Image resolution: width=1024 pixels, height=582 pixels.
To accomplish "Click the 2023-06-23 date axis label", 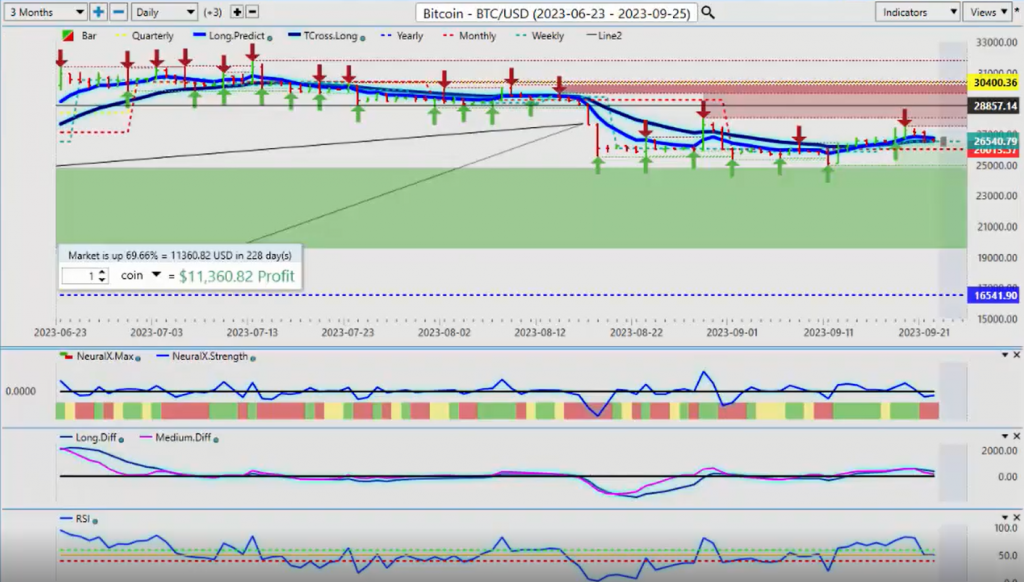I will (x=60, y=332).
